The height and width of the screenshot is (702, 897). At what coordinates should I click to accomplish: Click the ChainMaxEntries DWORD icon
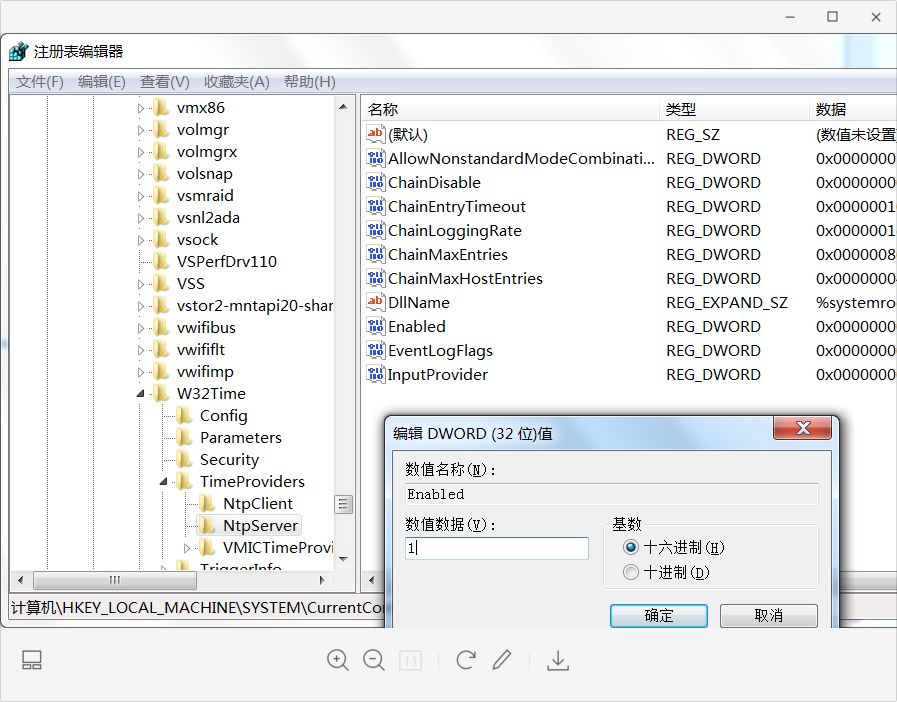[x=375, y=255]
